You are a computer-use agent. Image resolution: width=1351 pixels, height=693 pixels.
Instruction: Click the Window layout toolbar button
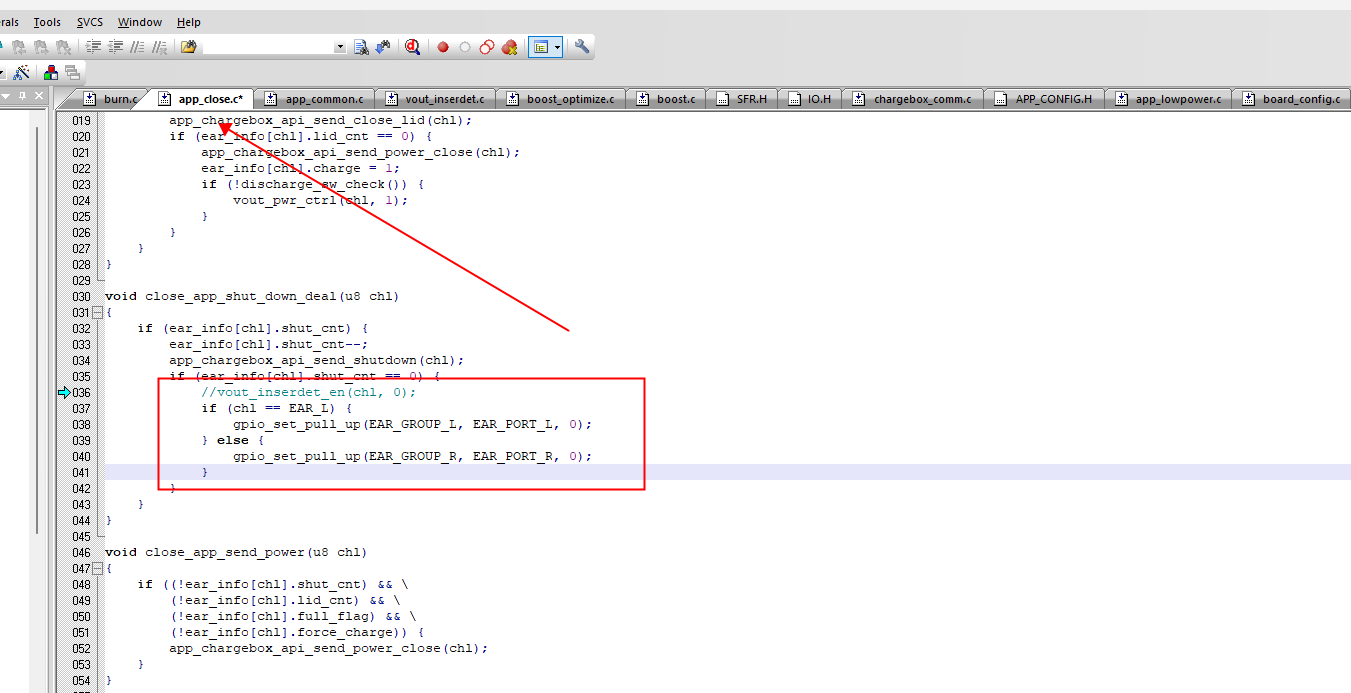point(541,47)
